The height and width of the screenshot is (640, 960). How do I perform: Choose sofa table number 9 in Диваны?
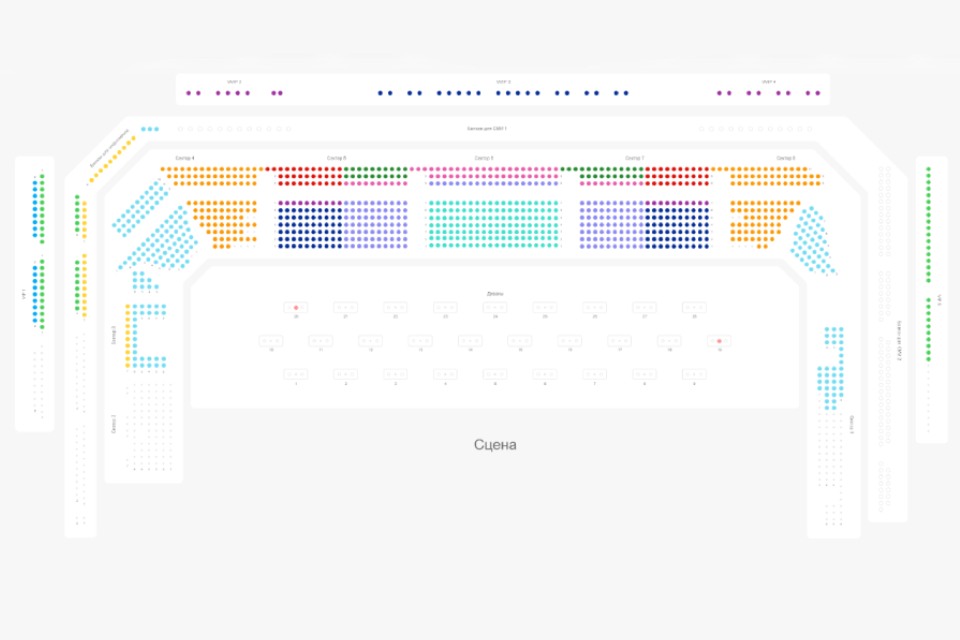(694, 374)
